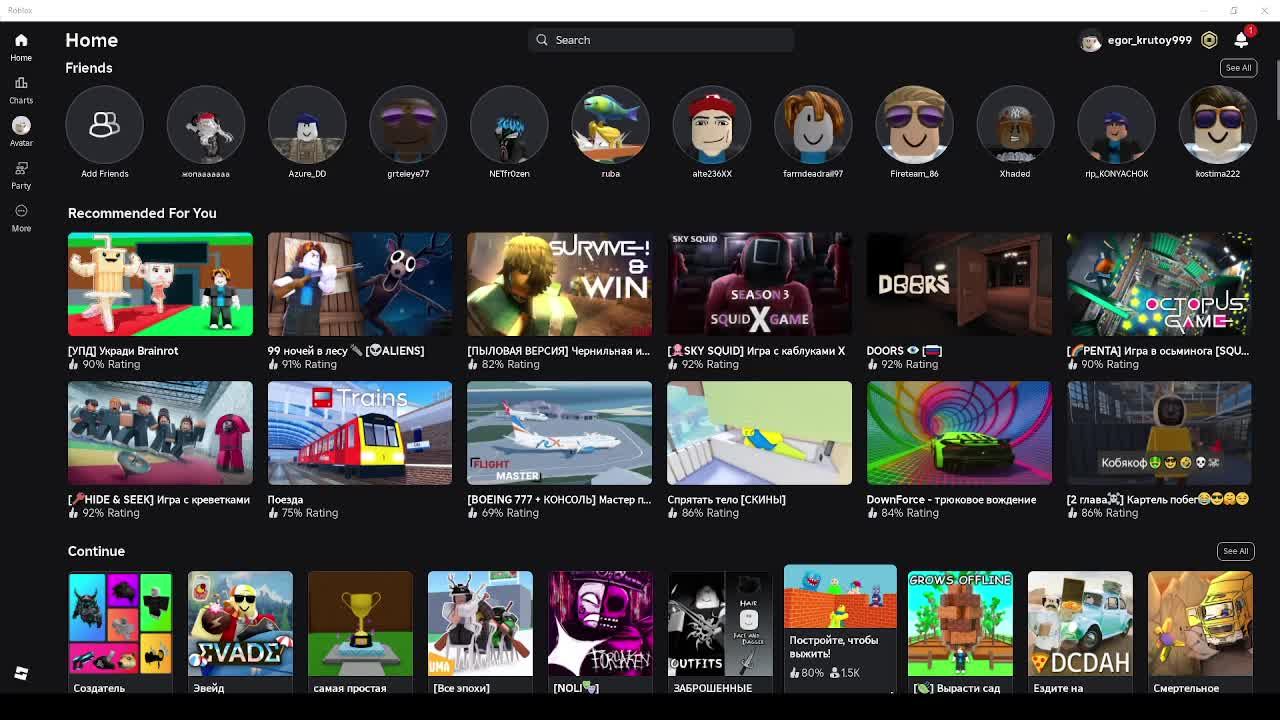Viewport: 1280px width, 720px height.
Task: Click the DOORS game title text
Action: [x=904, y=351]
